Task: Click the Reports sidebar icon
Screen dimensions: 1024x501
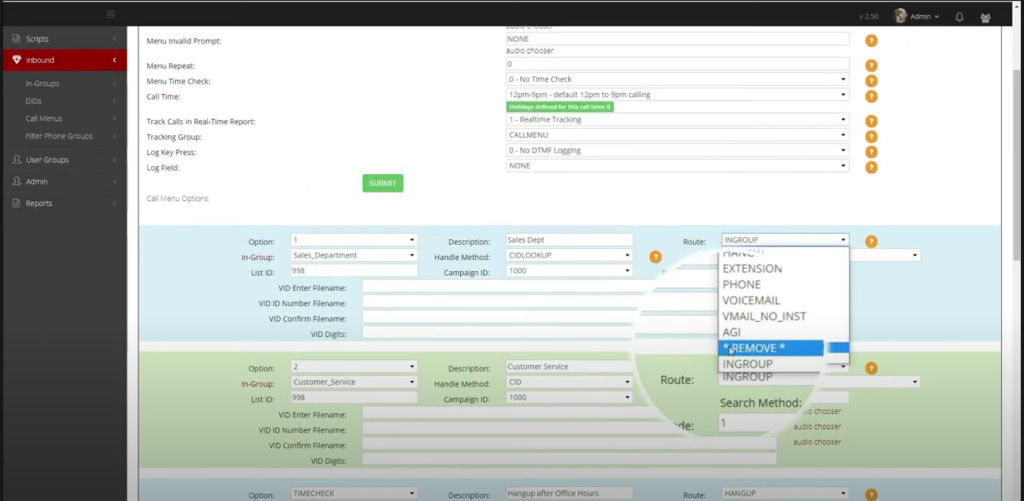Action: (x=16, y=203)
